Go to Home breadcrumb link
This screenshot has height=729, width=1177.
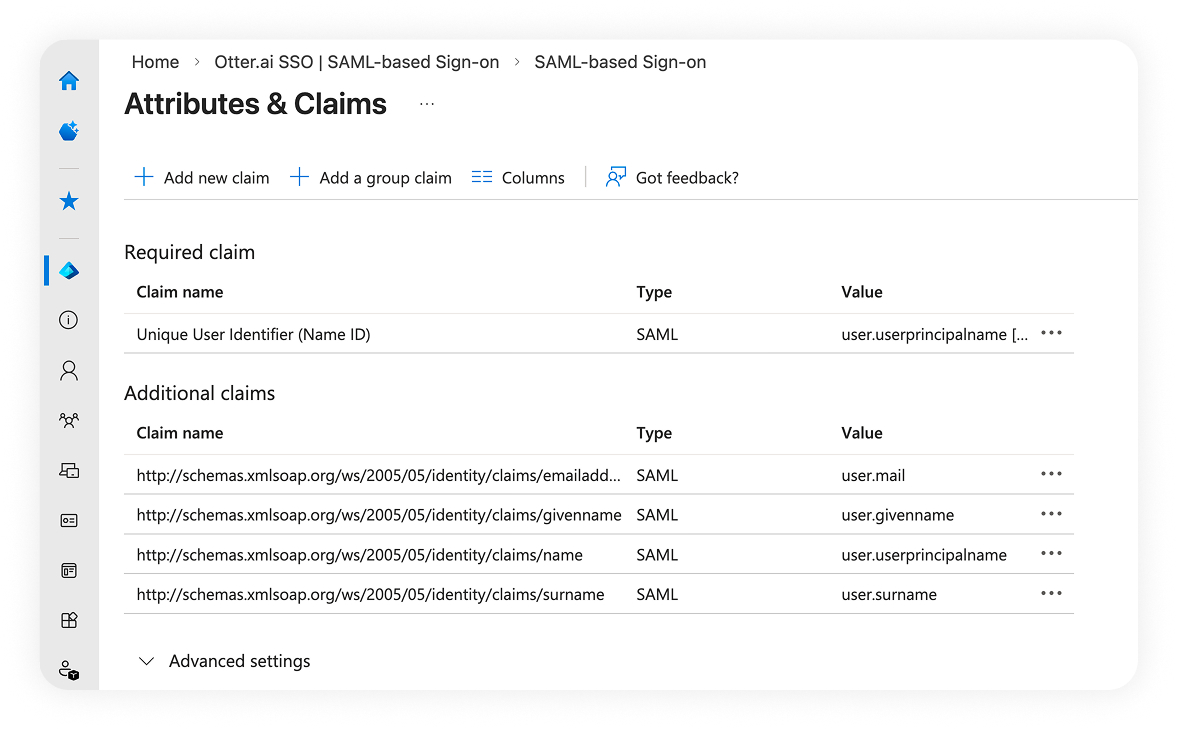coord(155,62)
